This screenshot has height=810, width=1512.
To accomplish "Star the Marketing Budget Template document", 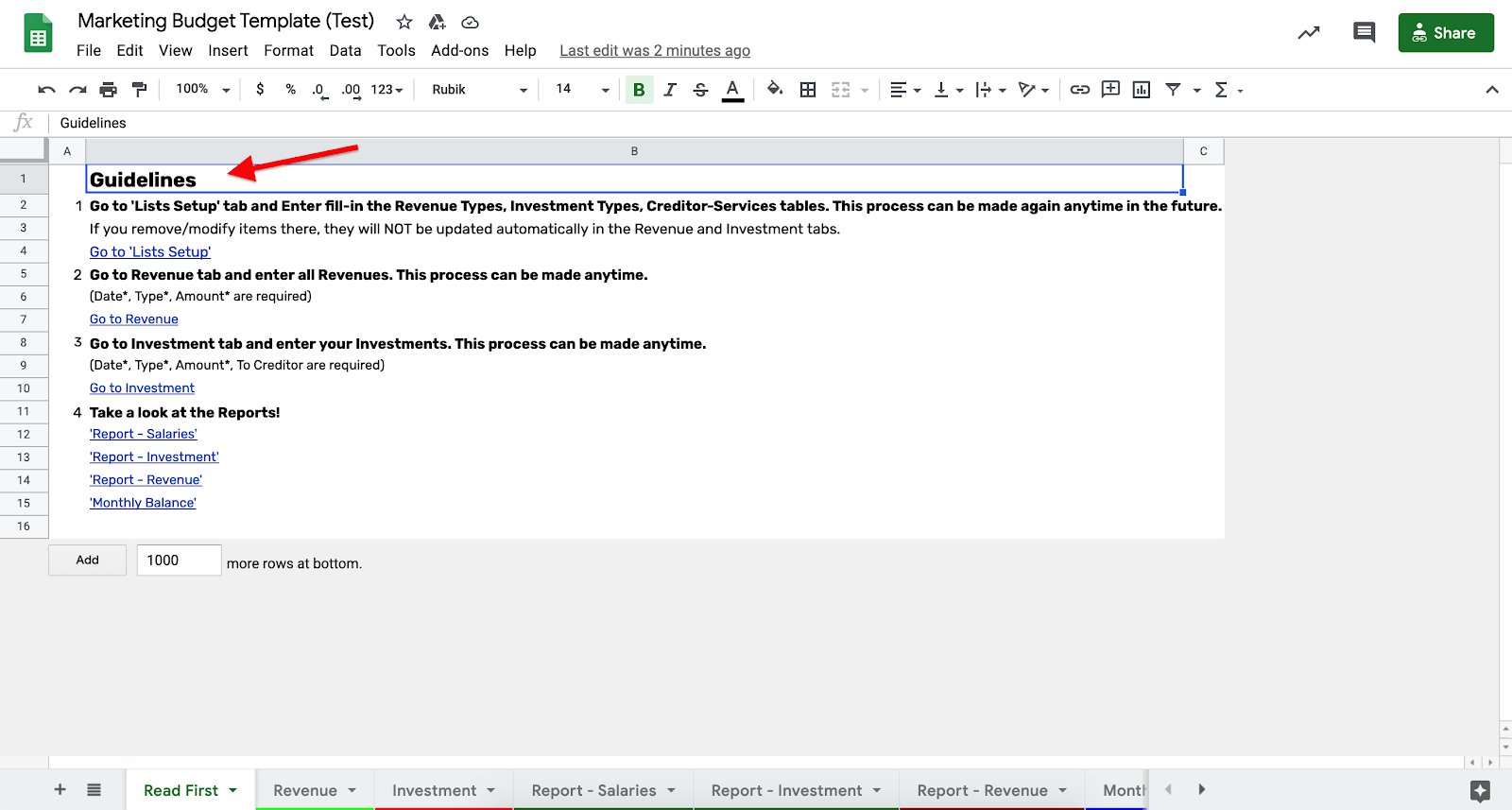I will pyautogui.click(x=404, y=22).
